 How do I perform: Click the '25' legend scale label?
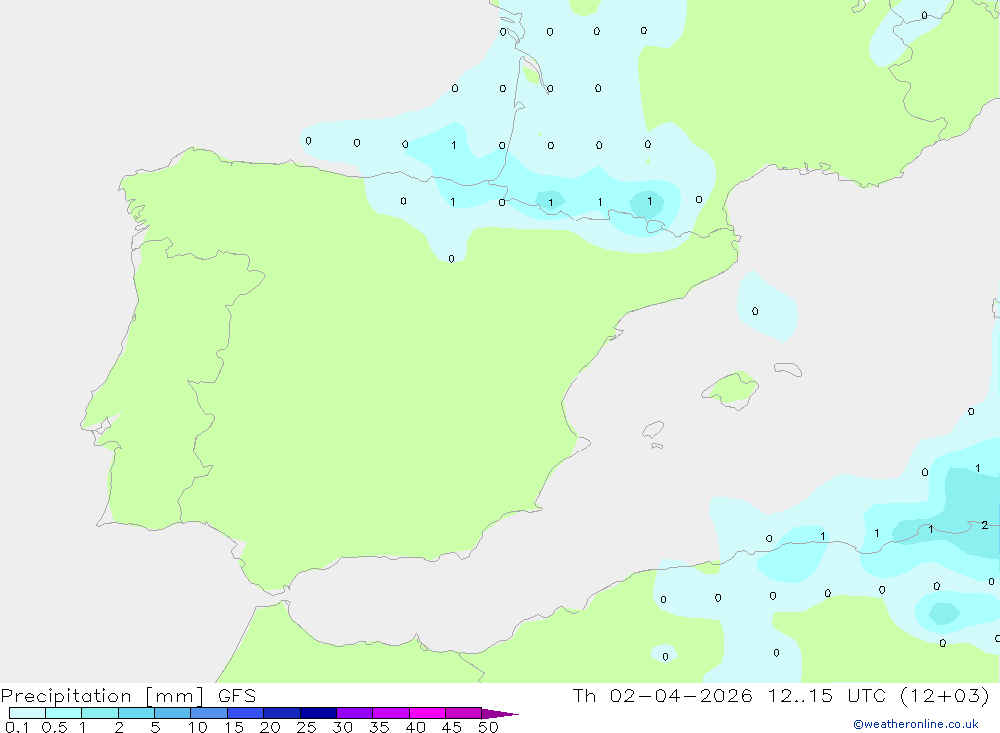tap(306, 727)
